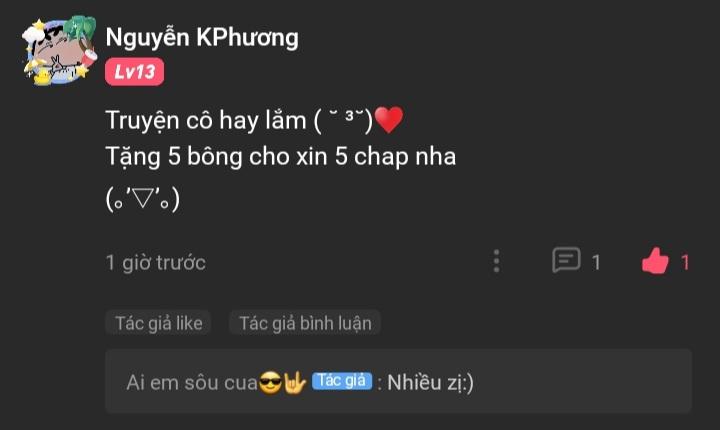Image resolution: width=720 pixels, height=430 pixels.
Task: Open replier name 'Ai em sôu cua'
Action: tap(192, 383)
